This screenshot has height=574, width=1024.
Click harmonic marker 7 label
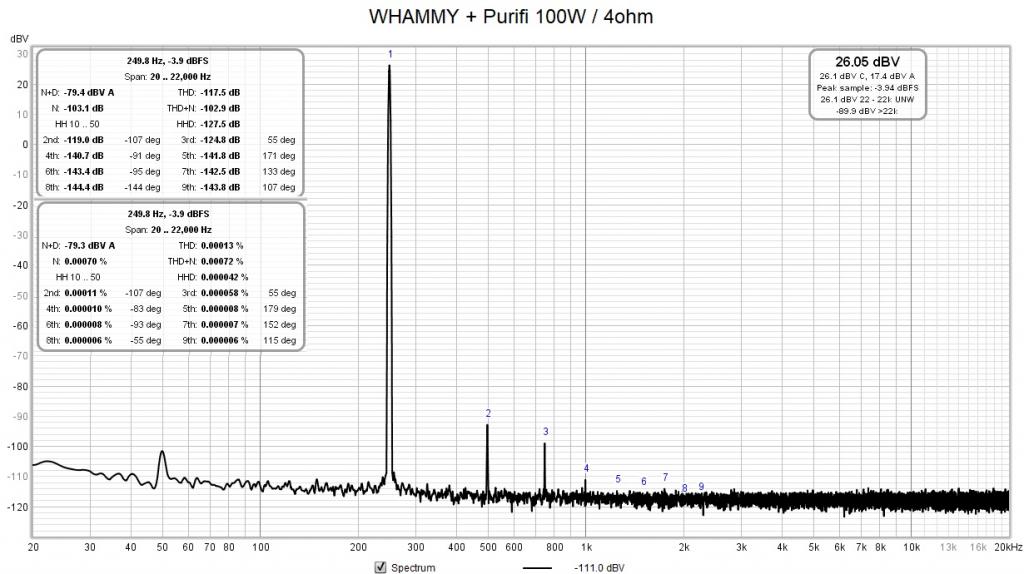665,477
